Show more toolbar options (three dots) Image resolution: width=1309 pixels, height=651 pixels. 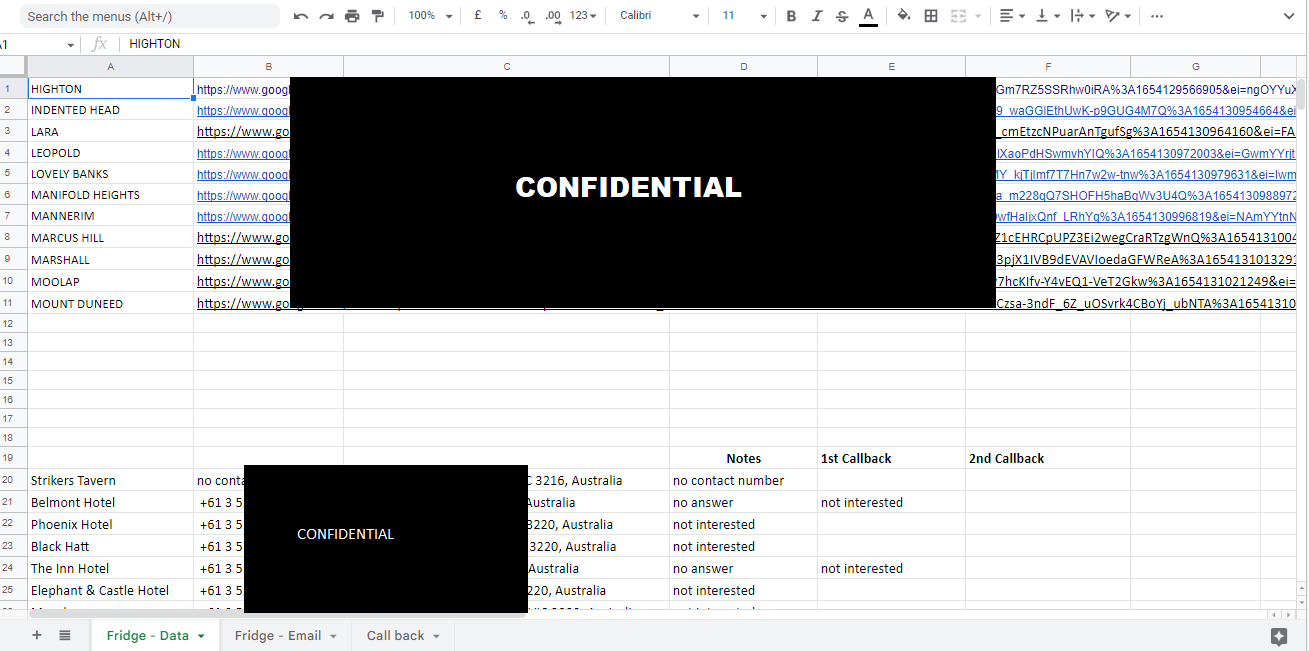click(1157, 16)
